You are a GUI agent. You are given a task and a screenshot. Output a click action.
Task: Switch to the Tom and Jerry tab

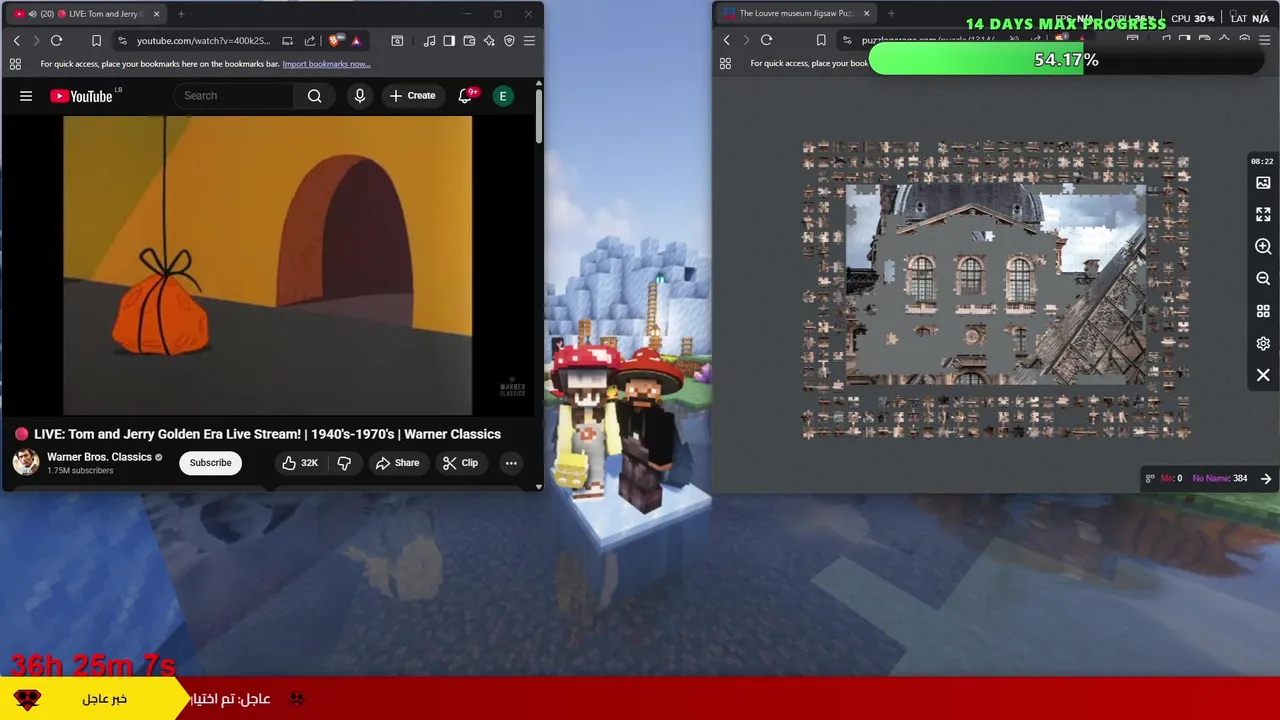pos(85,14)
